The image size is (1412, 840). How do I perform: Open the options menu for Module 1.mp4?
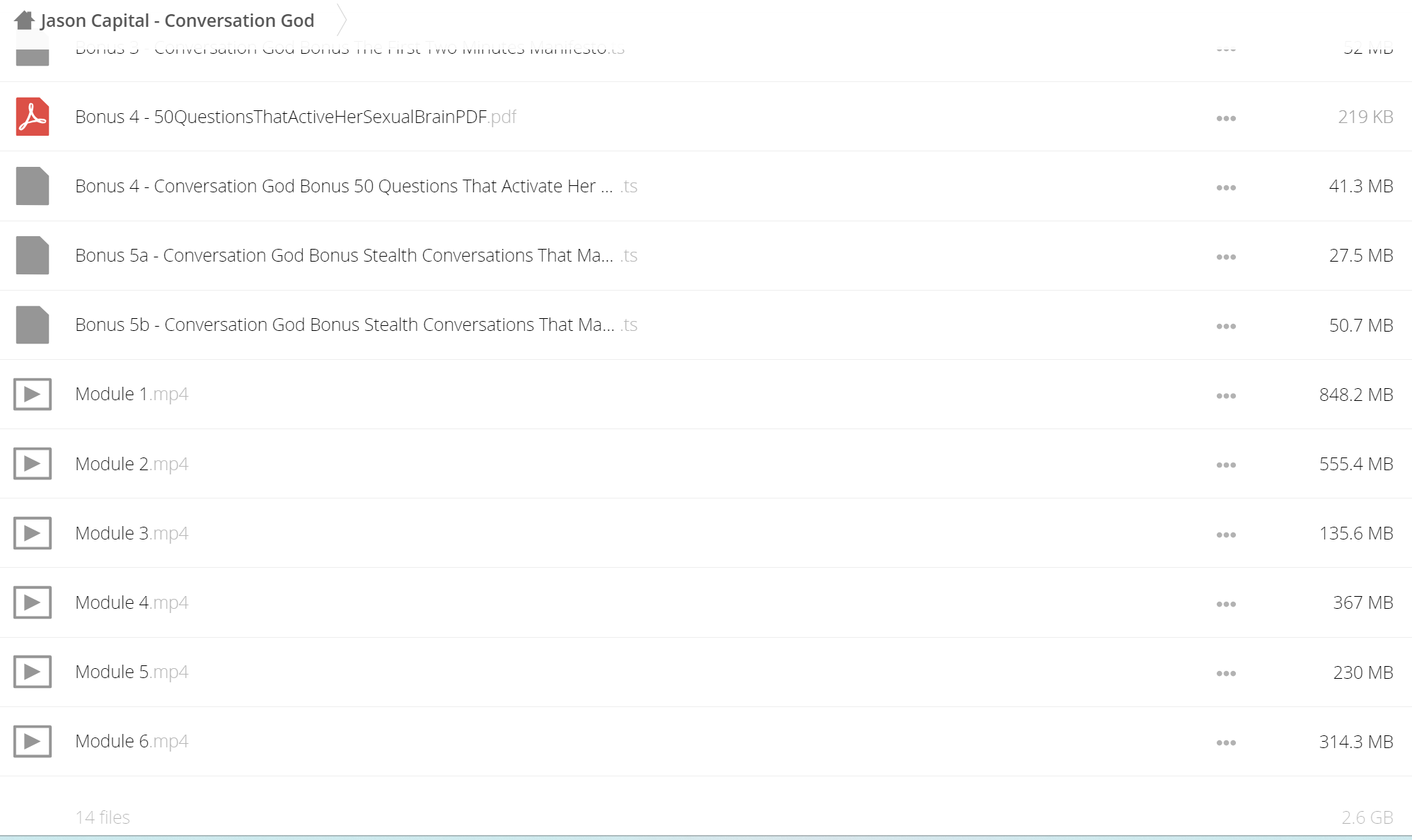click(1226, 395)
